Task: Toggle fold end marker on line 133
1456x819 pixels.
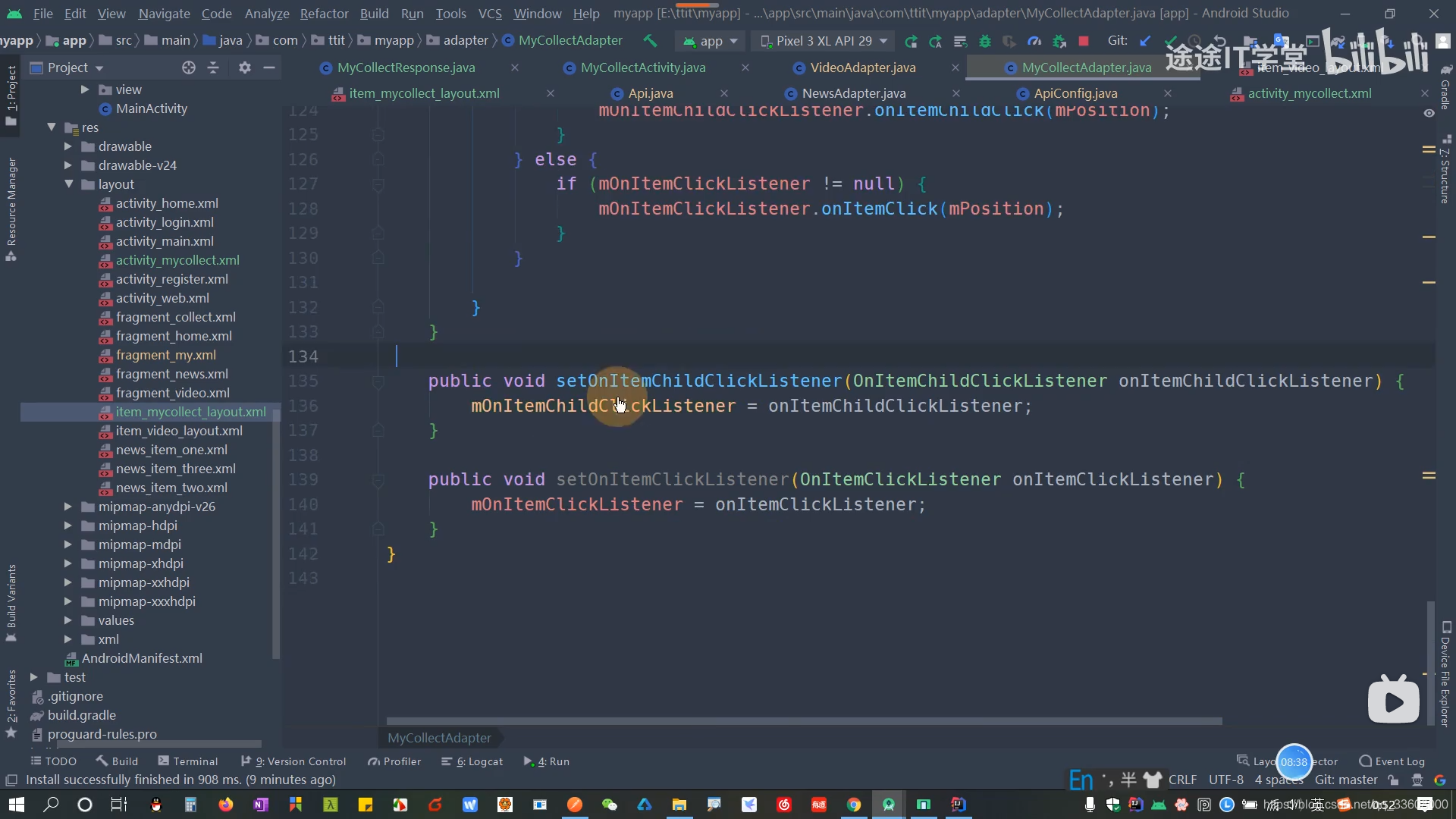Action: click(x=378, y=331)
